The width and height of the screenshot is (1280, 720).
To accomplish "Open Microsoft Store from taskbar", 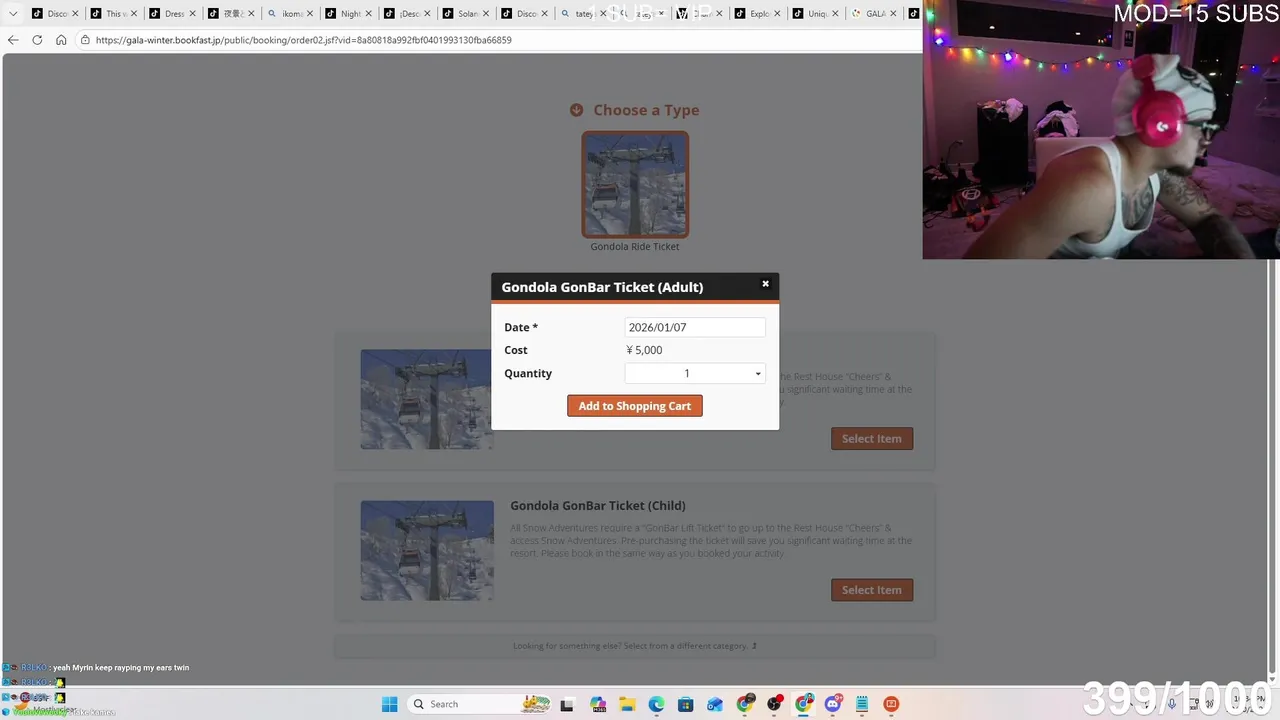I will click(686, 704).
